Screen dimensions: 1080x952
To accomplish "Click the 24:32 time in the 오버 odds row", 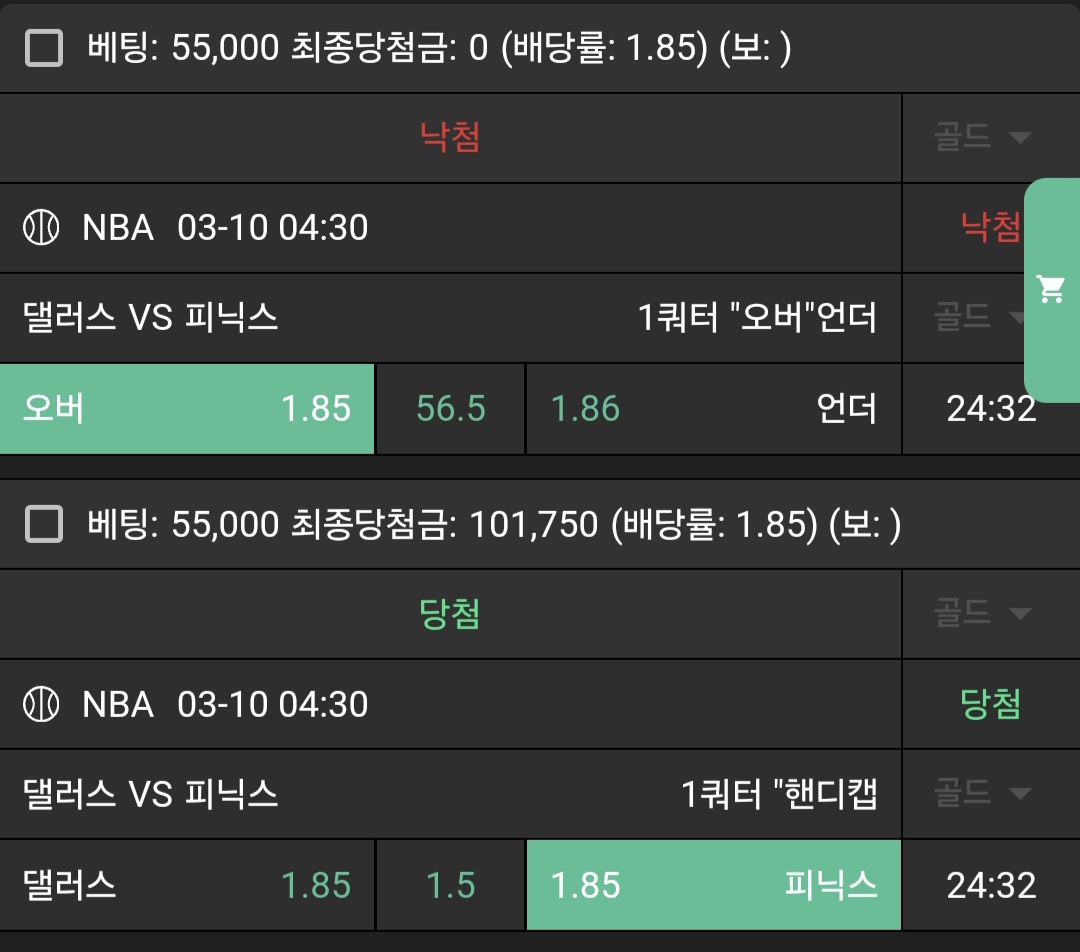I will 991,408.
